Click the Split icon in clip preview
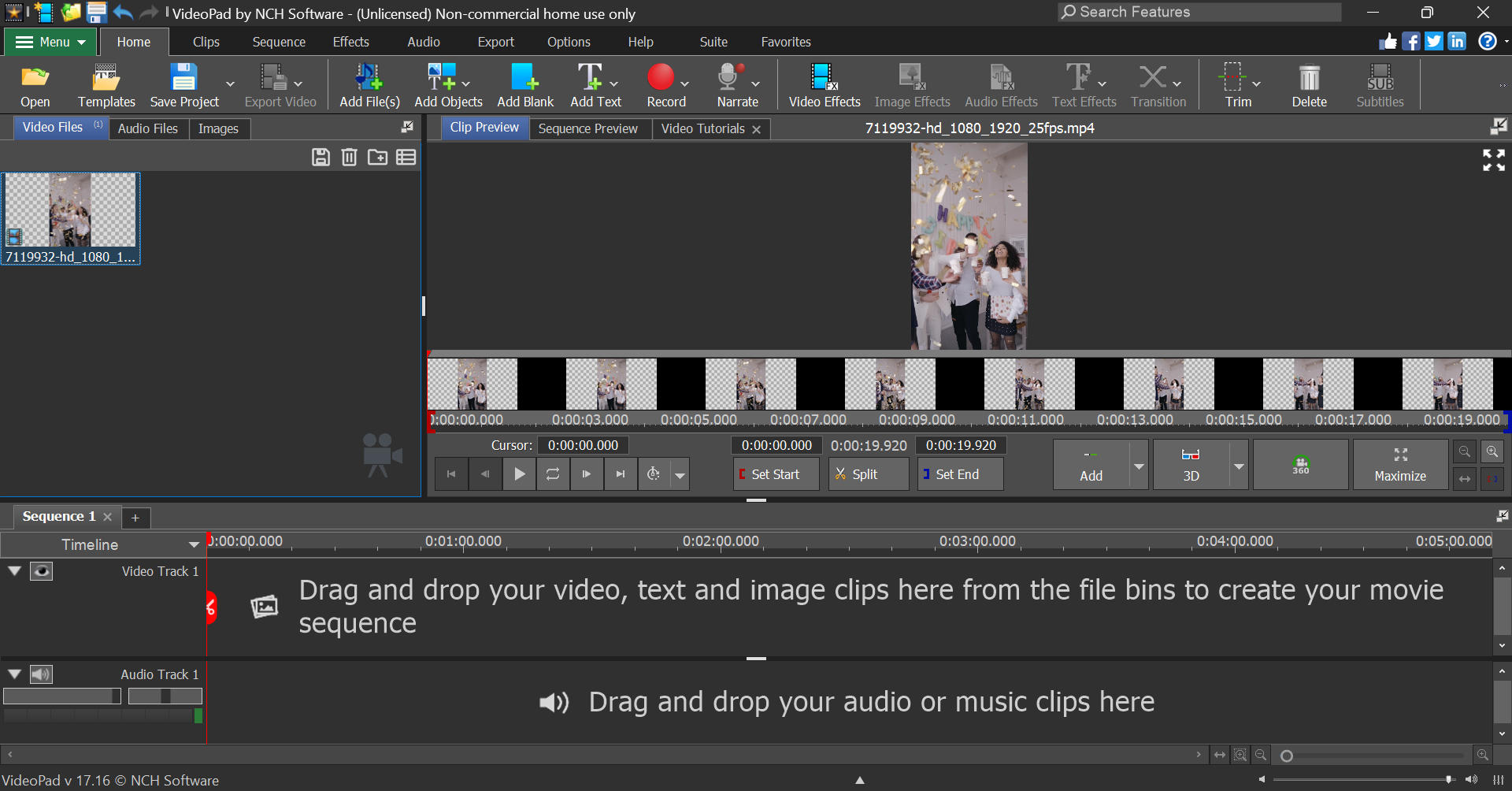 (866, 473)
